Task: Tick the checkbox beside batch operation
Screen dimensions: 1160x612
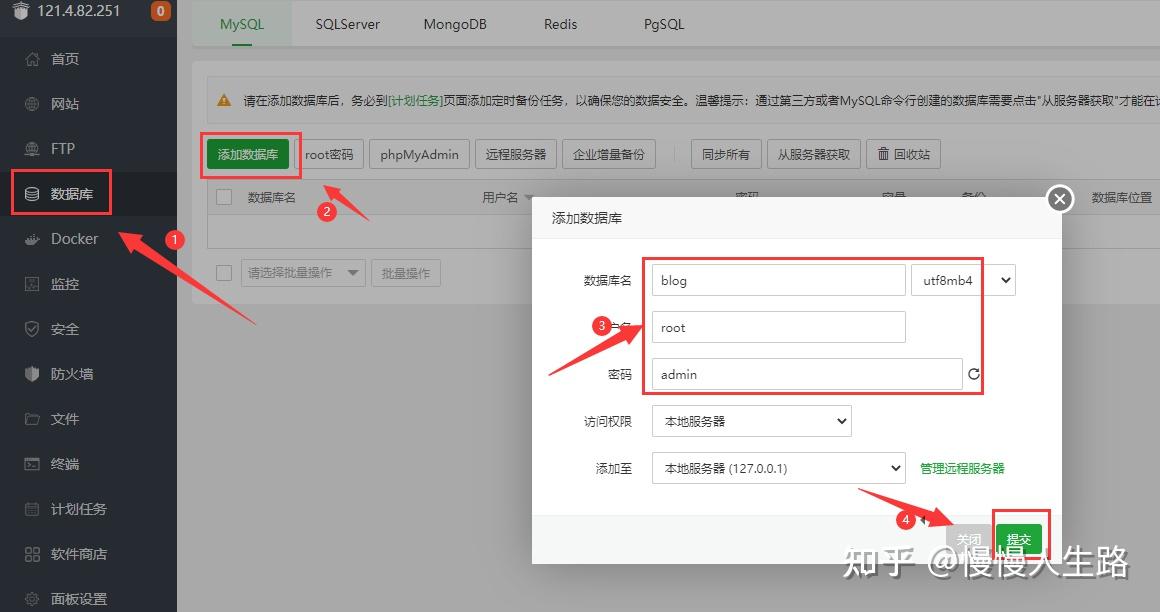Action: coord(223,272)
